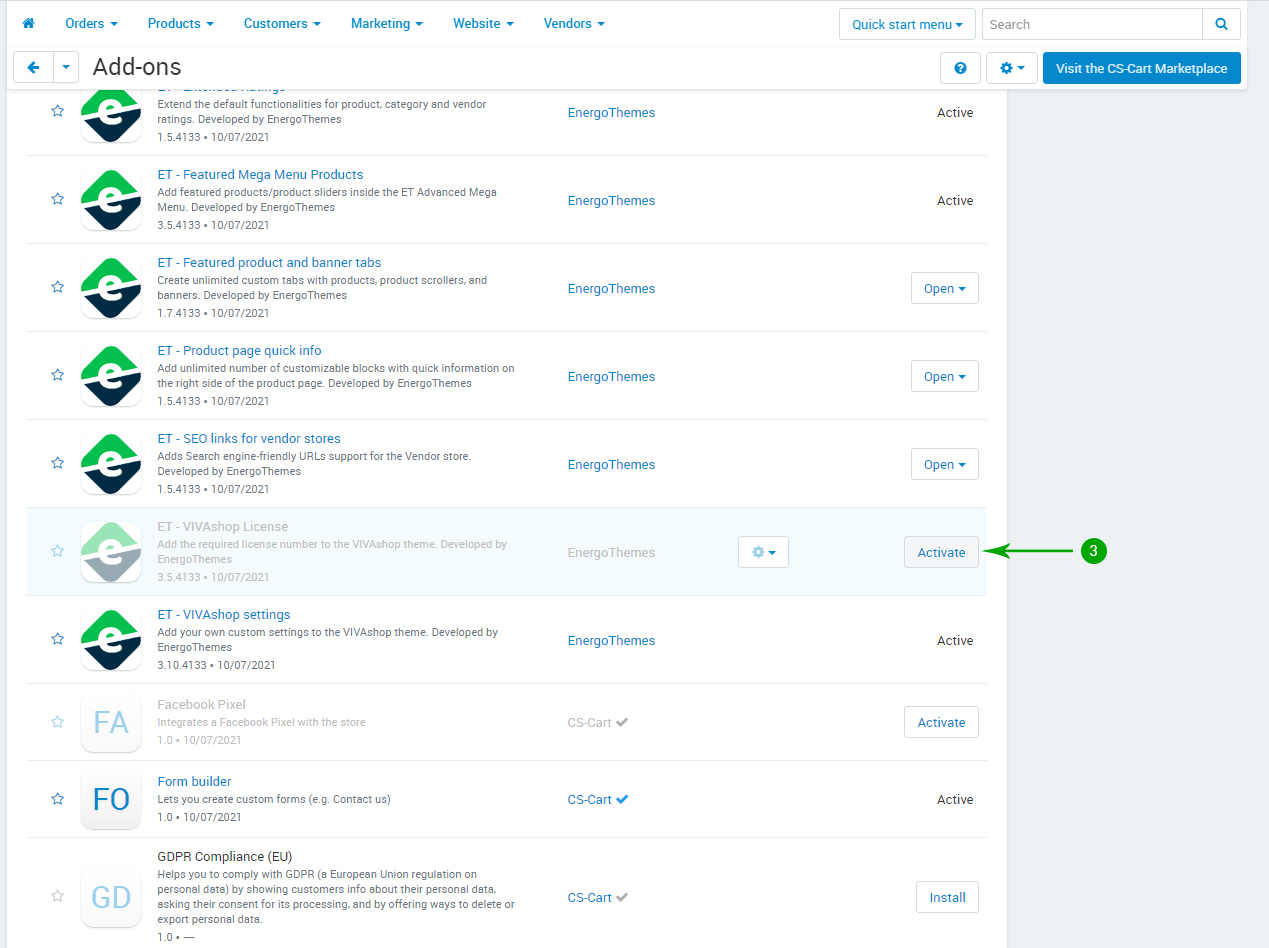Open gear settings dropdown in header
Image resolution: width=1269 pixels, height=948 pixels.
click(1012, 68)
